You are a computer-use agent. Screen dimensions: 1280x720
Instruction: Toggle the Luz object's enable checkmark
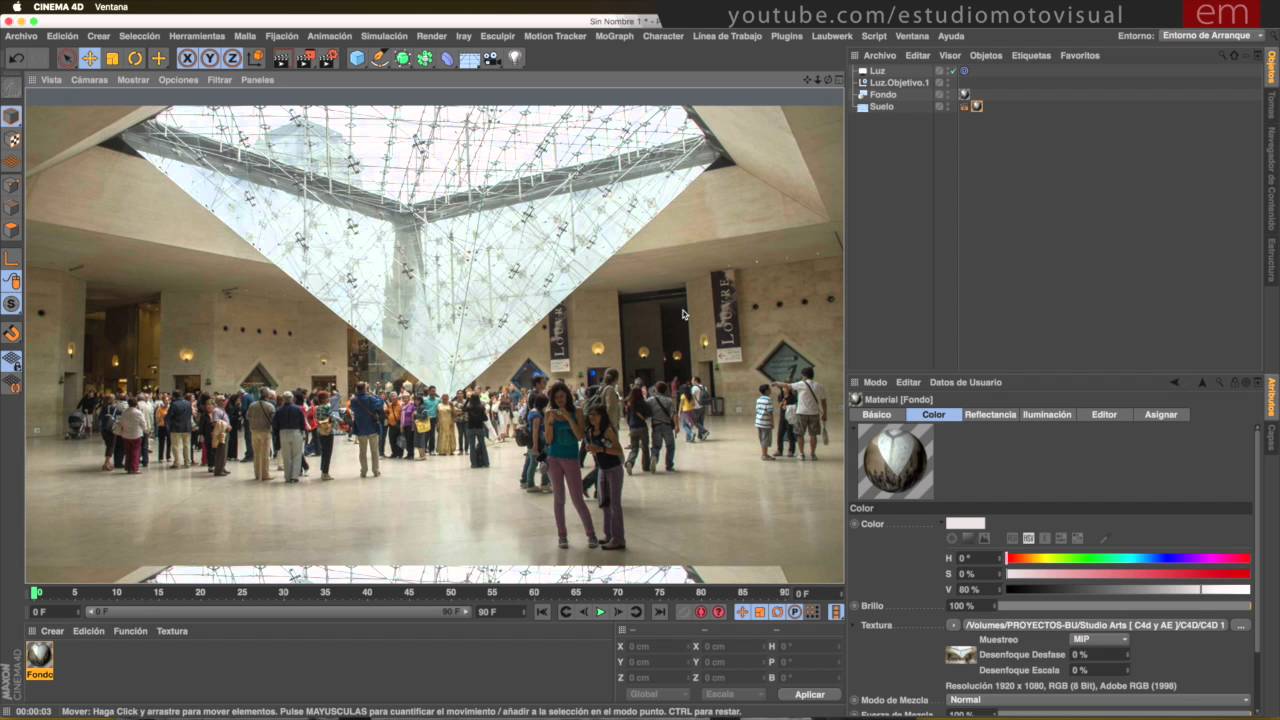[952, 71]
